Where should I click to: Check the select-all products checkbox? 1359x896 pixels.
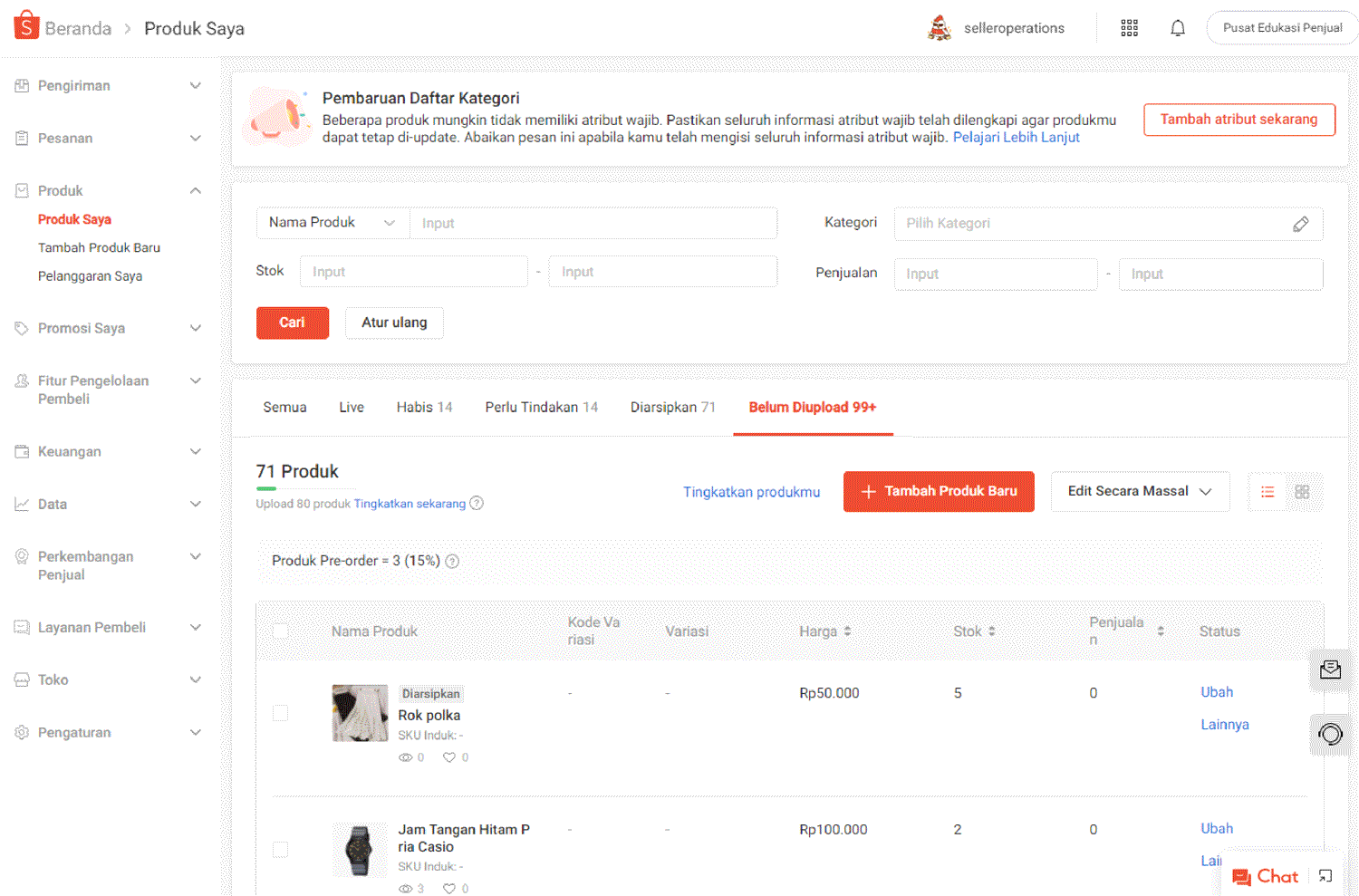point(280,631)
